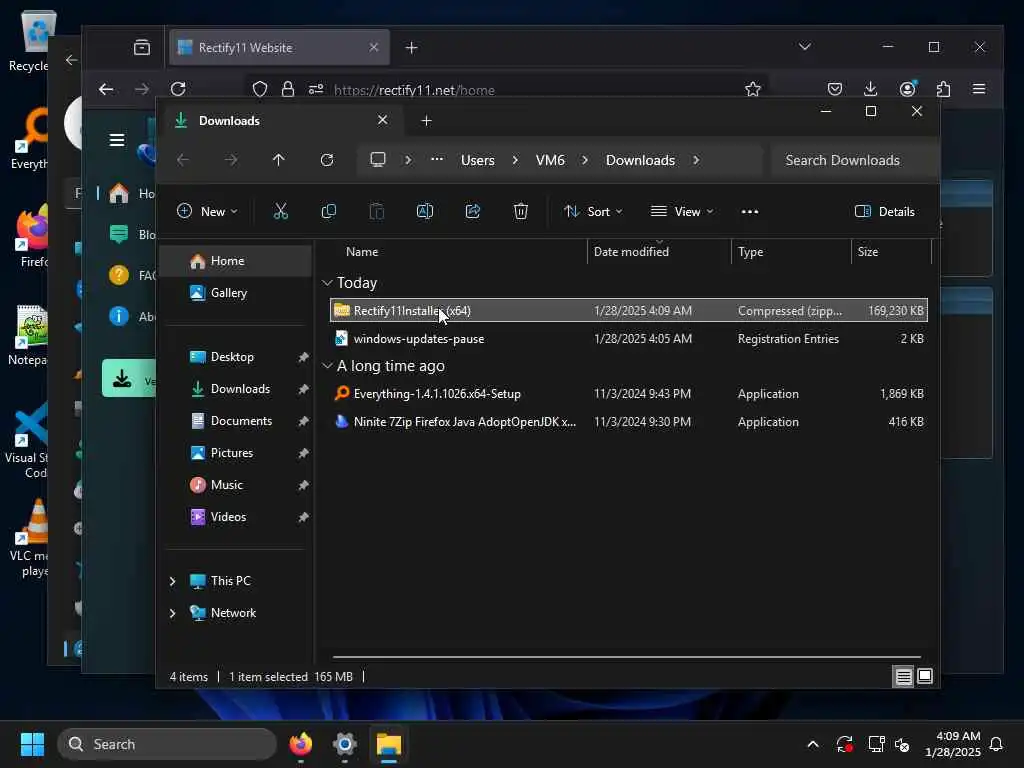1024x768 pixels.
Task: Sort by Date modified column header
Action: tap(659, 252)
